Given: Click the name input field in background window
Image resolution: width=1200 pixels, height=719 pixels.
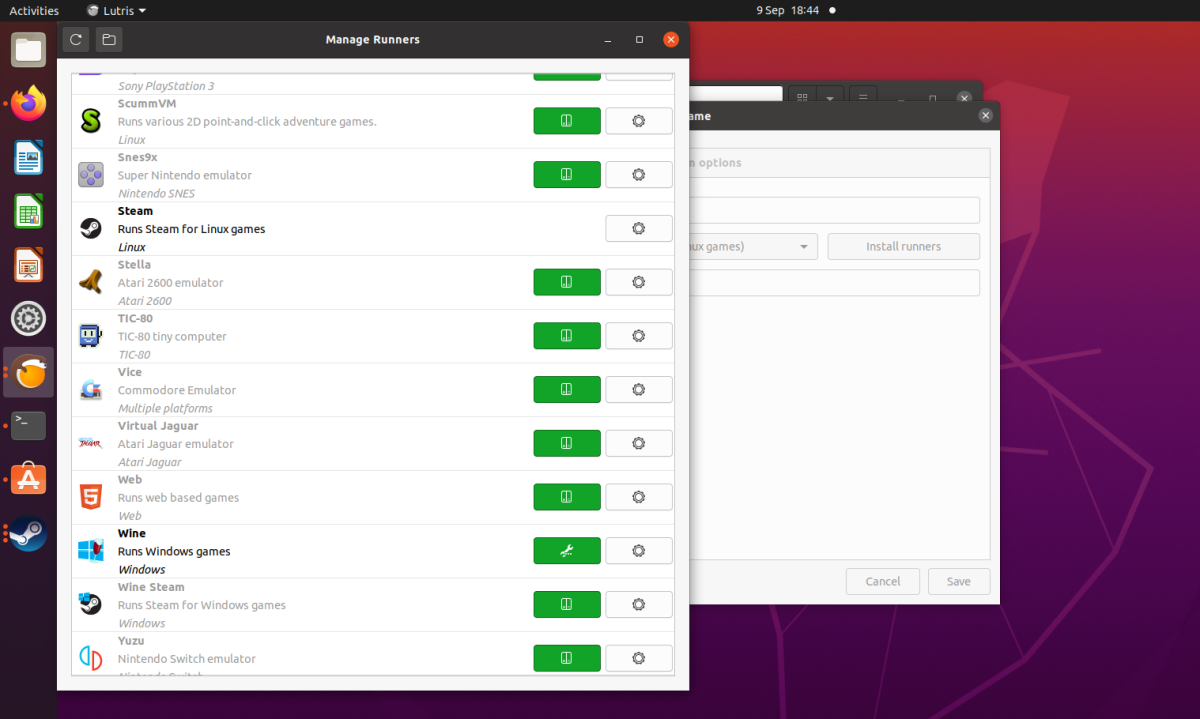Looking at the screenshot, I should 834,210.
